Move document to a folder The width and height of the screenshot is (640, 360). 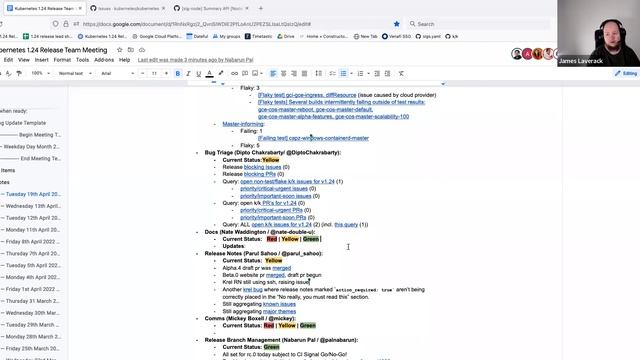tap(131, 50)
